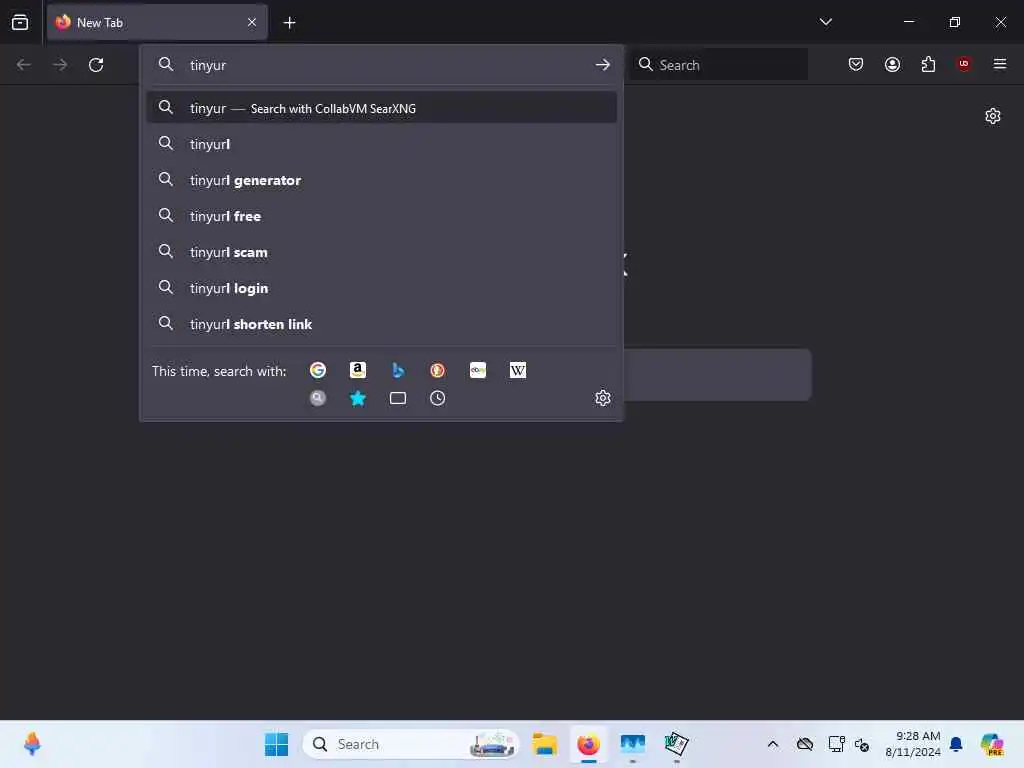
Task: Open the display status tray icon
Action: (x=835, y=744)
